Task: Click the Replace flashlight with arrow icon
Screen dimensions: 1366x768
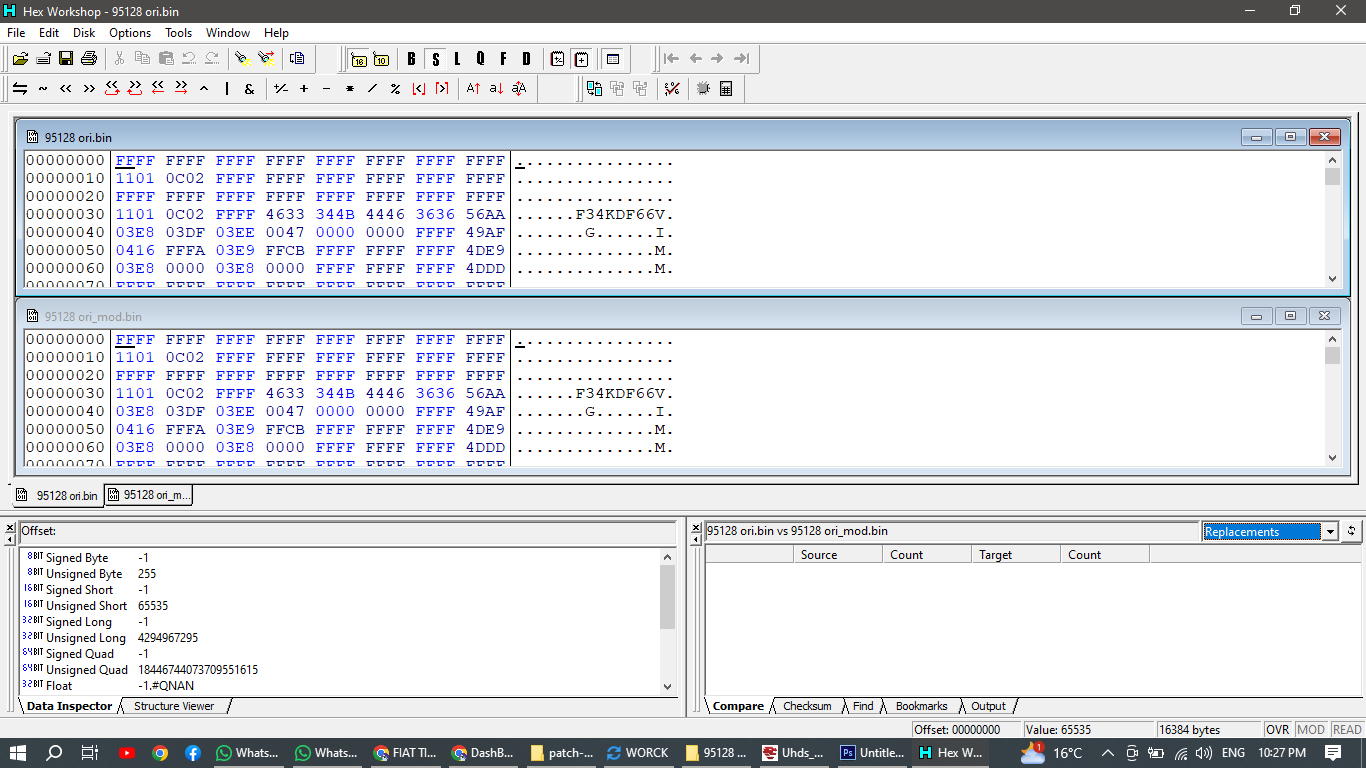Action: [x=266, y=59]
